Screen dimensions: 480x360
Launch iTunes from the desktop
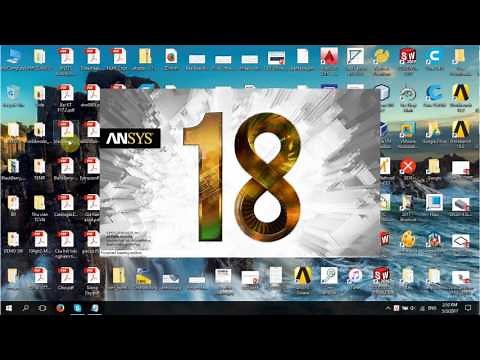[x=355, y=275]
